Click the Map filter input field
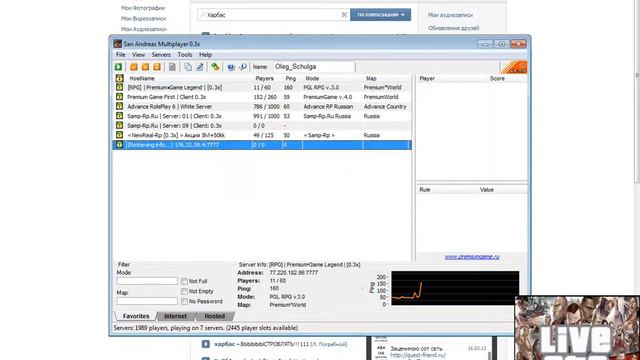This screenshot has height=360, width=640. pyautogui.click(x=147, y=301)
